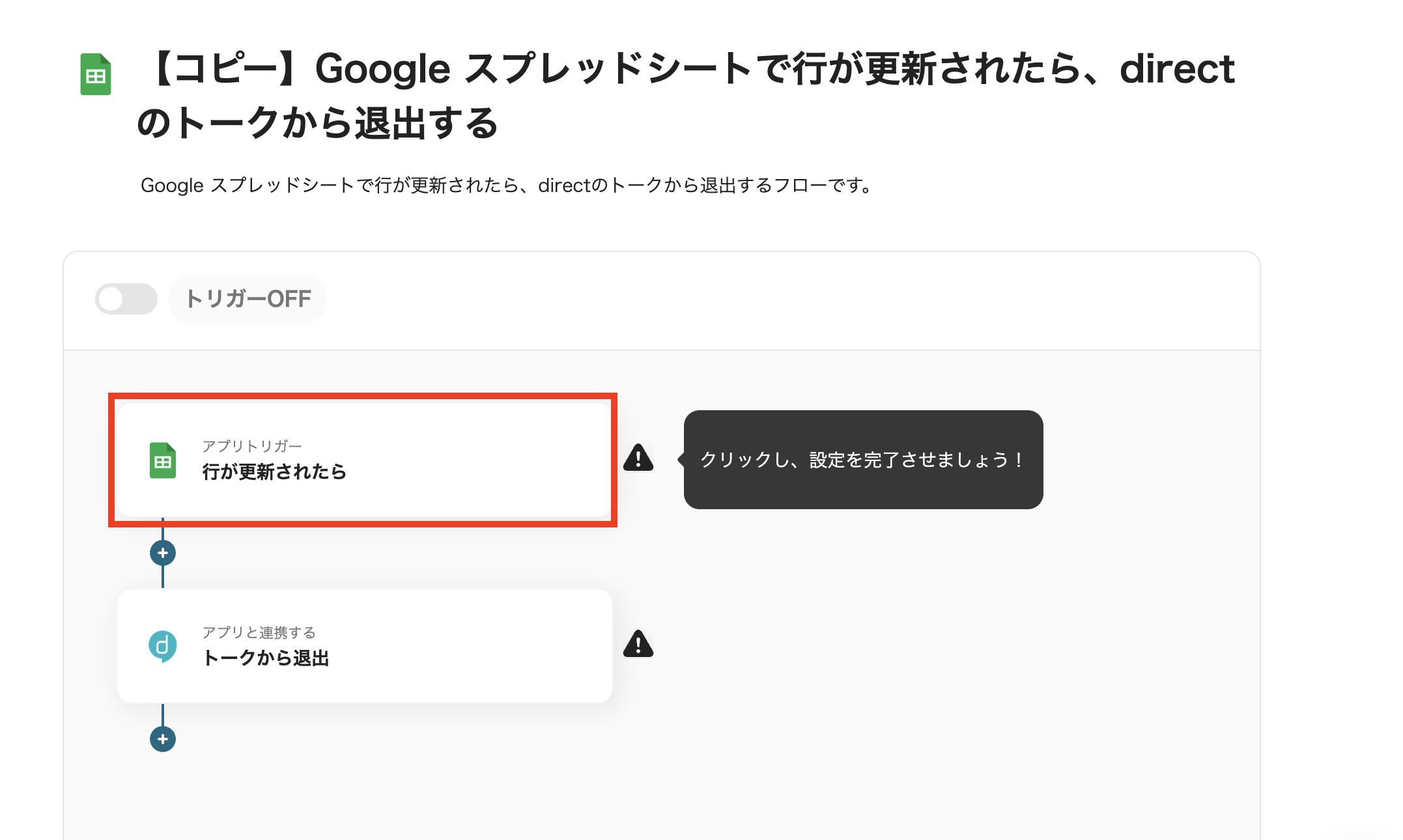This screenshot has height=840, width=1403.
Task: Open the トークから退出 action card
Action: click(364, 646)
